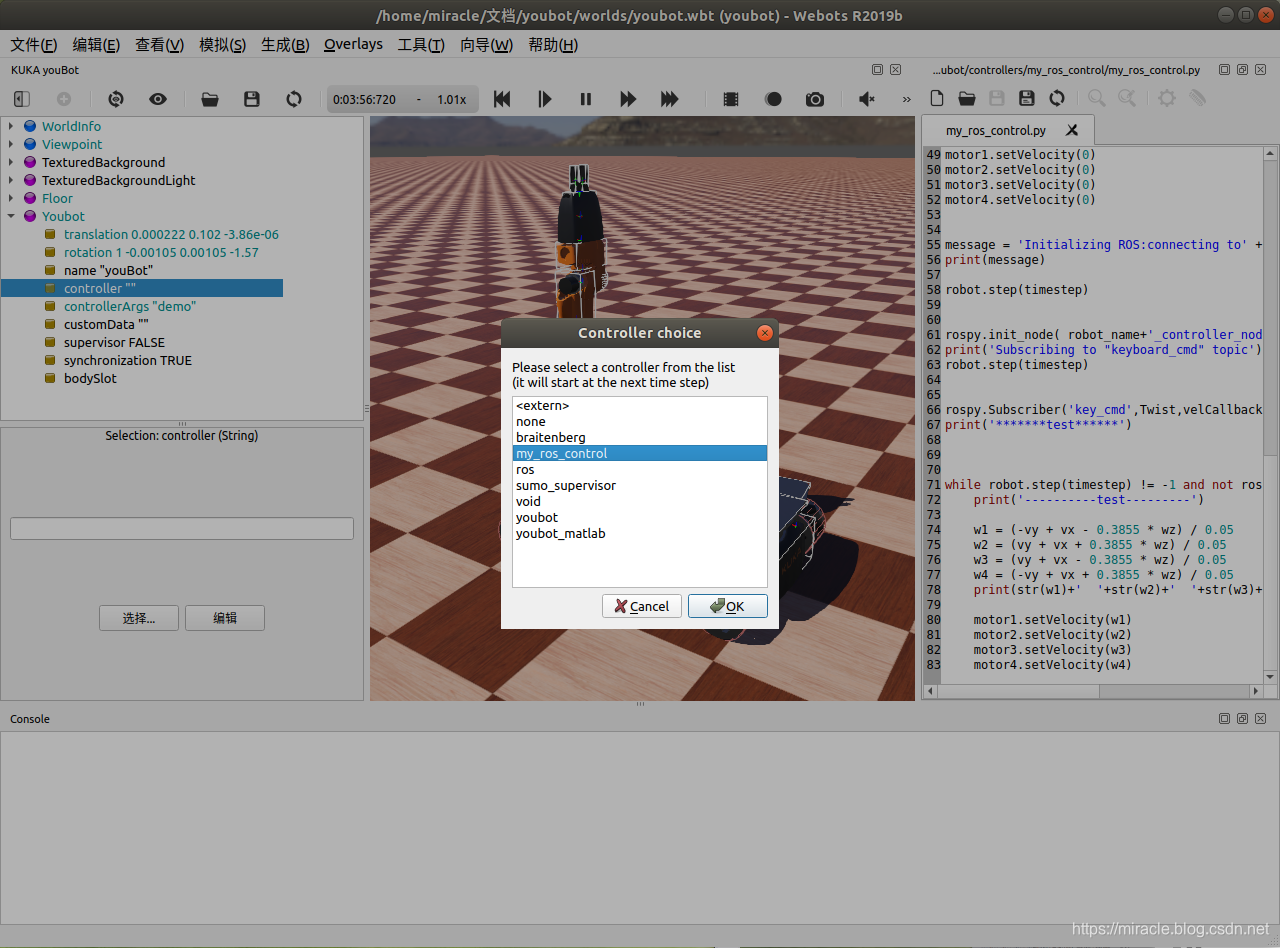Click the HTML5 animation record circle icon
1280x948 pixels.
(x=773, y=99)
